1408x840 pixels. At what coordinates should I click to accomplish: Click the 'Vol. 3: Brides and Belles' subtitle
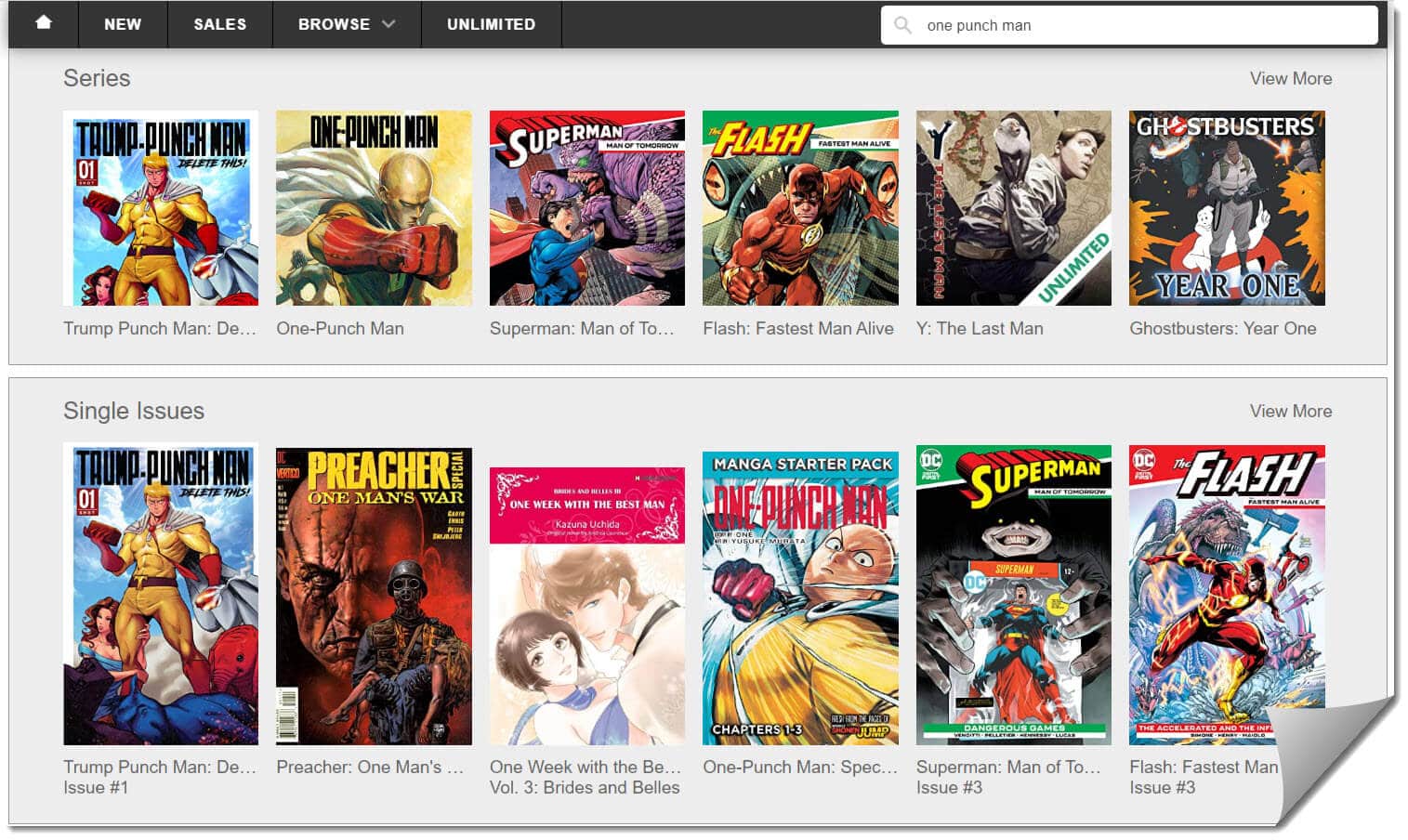[585, 787]
